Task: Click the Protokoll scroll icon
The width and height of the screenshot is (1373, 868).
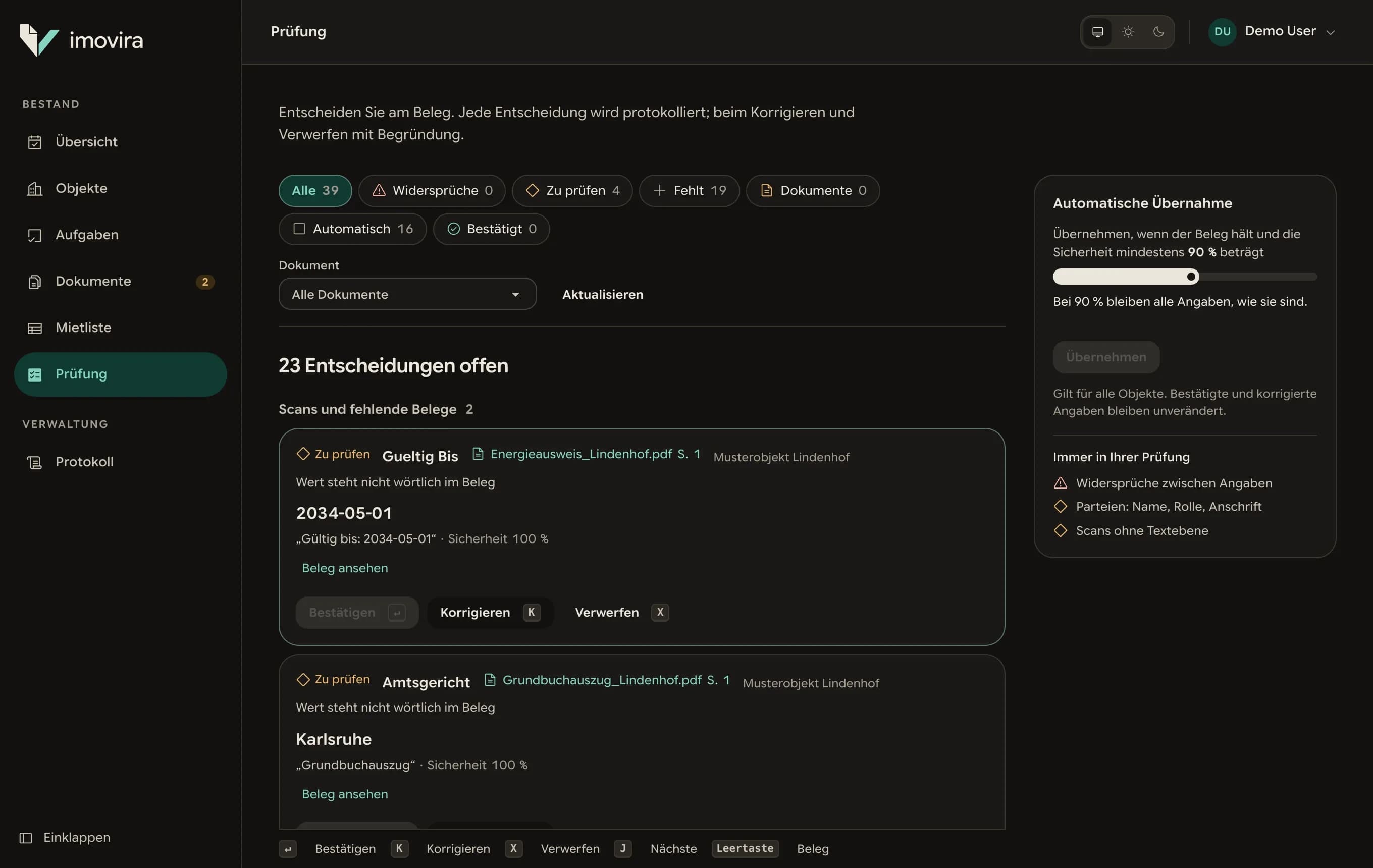Action: click(35, 462)
